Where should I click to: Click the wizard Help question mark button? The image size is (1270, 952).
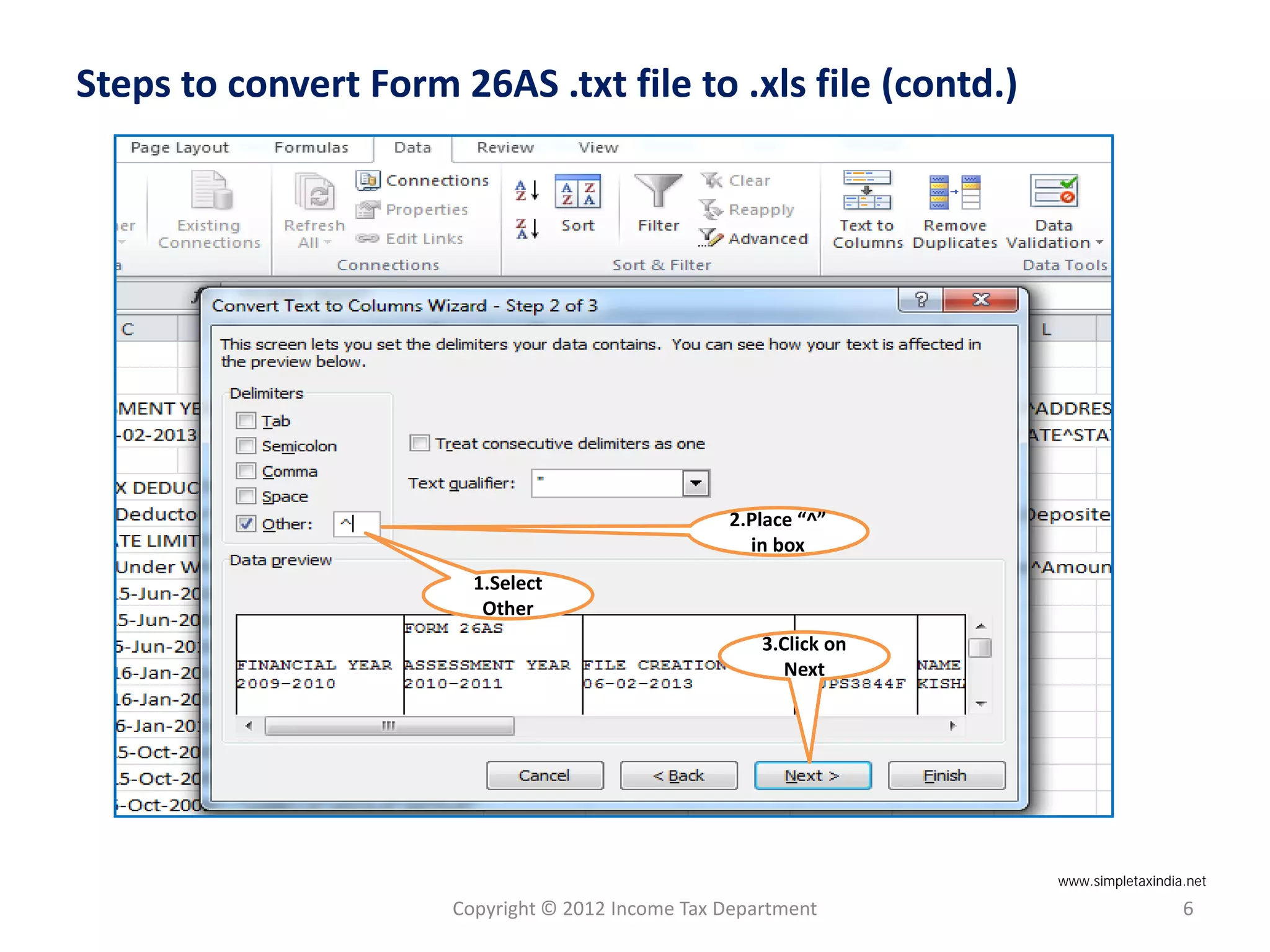[x=921, y=301]
